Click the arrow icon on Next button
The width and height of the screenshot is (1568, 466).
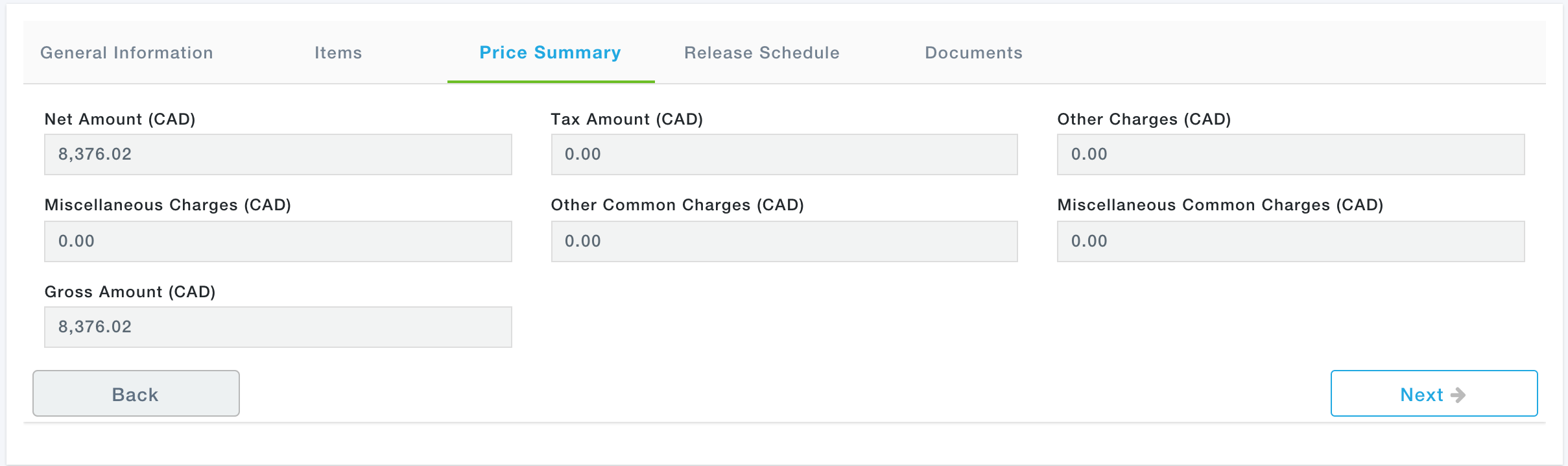1458,395
